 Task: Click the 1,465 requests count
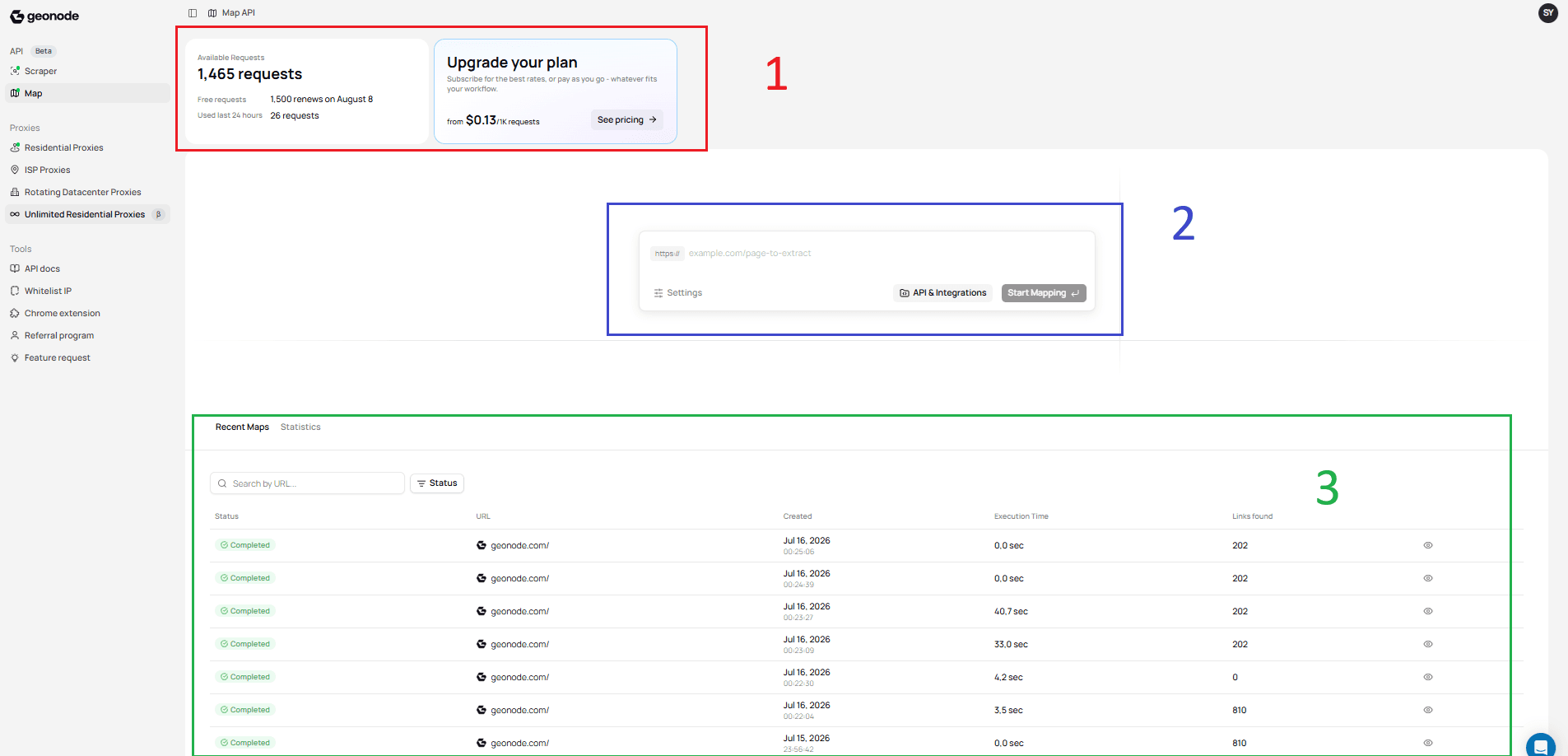249,74
